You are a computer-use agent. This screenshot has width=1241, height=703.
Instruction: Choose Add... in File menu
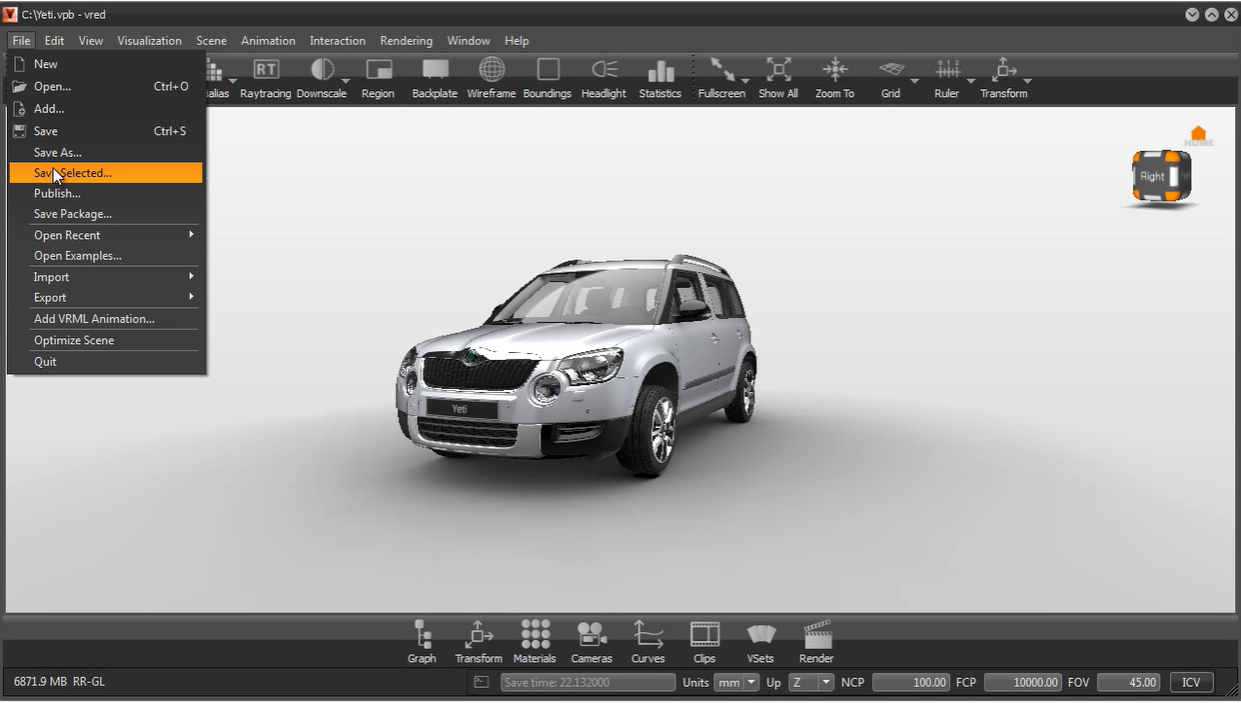click(x=105, y=108)
